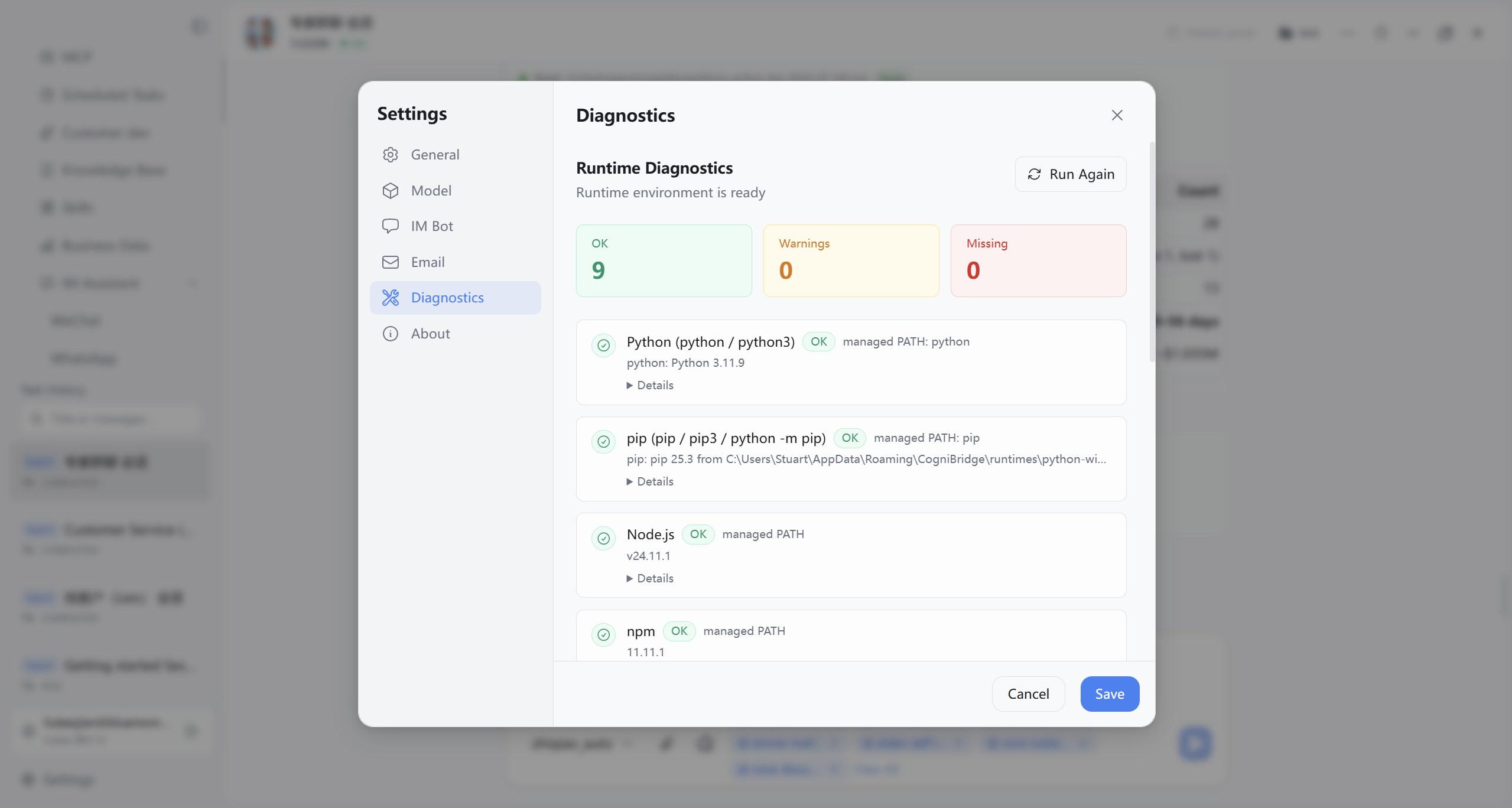Image resolution: width=1512 pixels, height=808 pixels.
Task: Click the OK badge beside Node.js
Action: click(698, 534)
